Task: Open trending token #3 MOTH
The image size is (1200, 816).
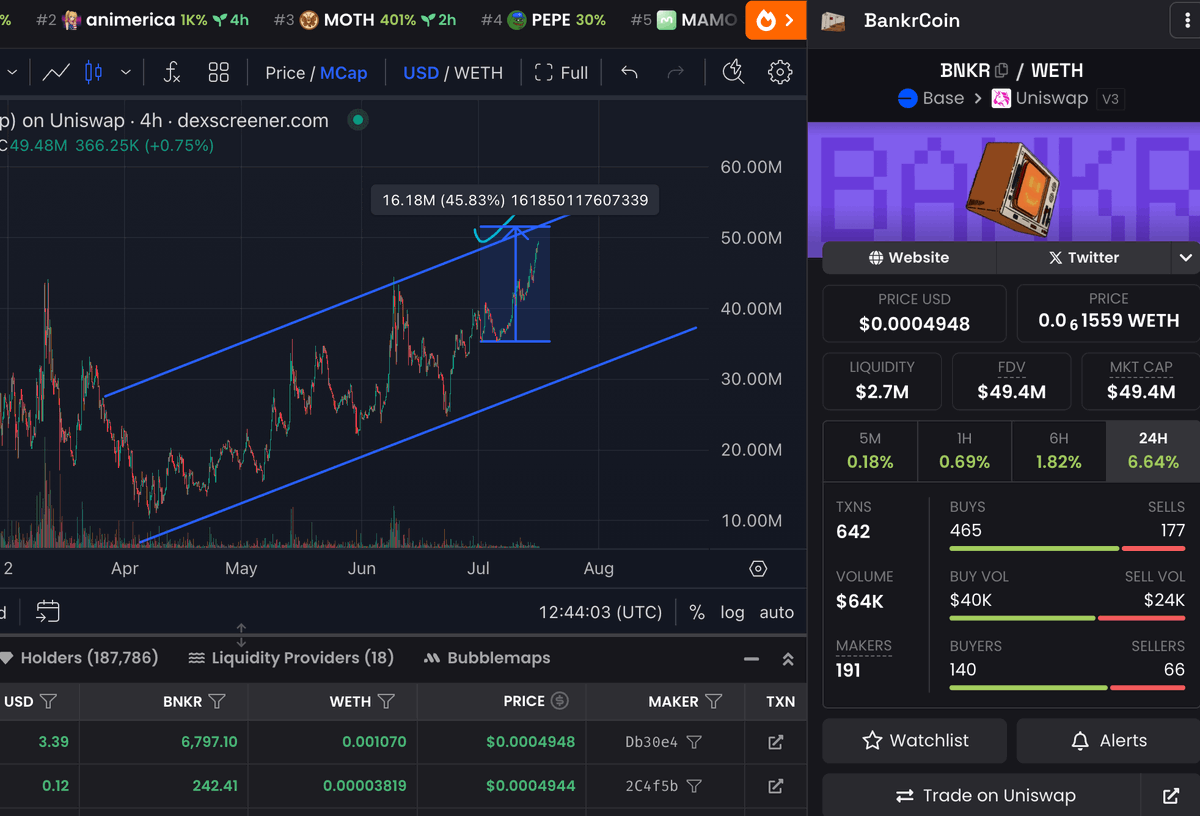Action: click(365, 20)
